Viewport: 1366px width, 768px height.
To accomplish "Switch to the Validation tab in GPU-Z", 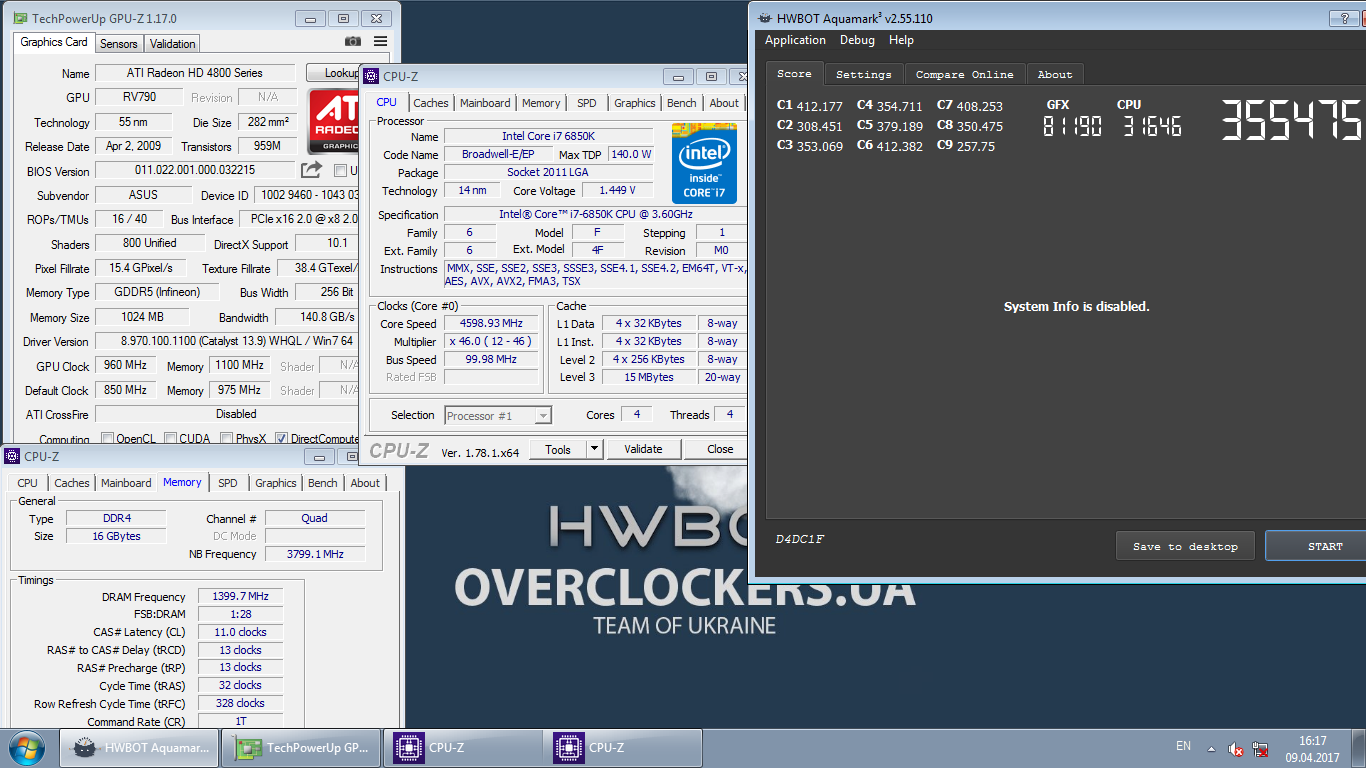I will (173, 44).
